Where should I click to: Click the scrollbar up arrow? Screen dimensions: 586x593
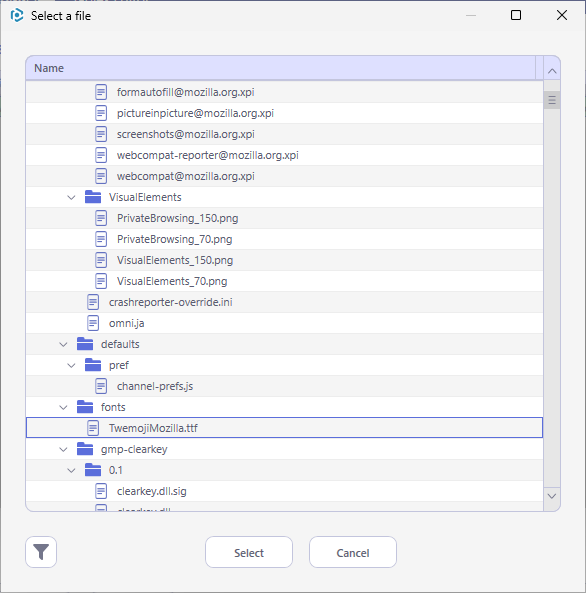[x=552, y=71]
